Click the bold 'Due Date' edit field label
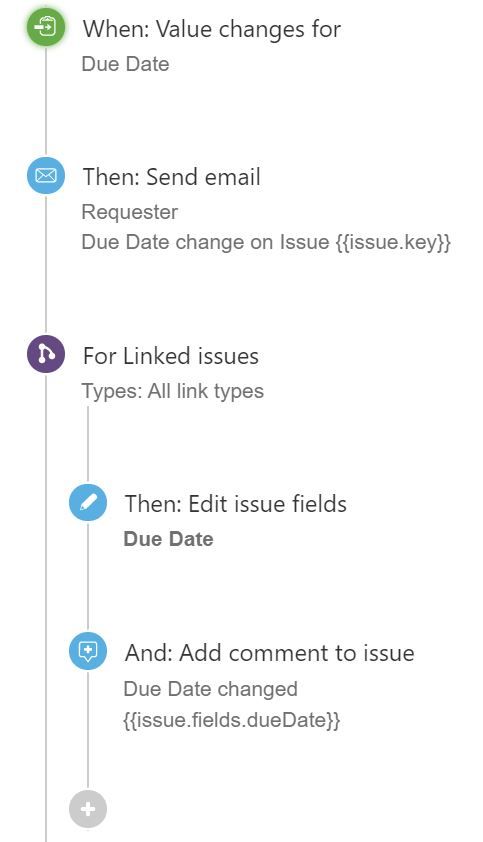 (x=168, y=539)
